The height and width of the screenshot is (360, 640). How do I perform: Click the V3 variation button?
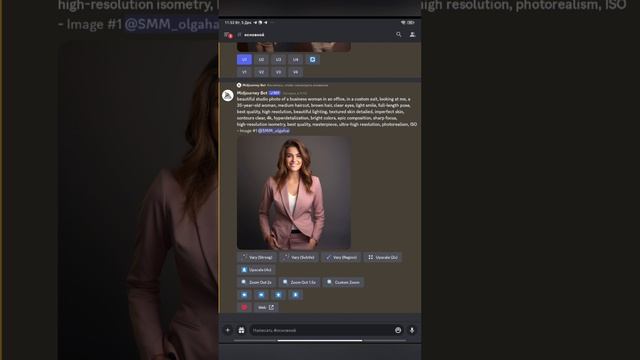tap(278, 72)
